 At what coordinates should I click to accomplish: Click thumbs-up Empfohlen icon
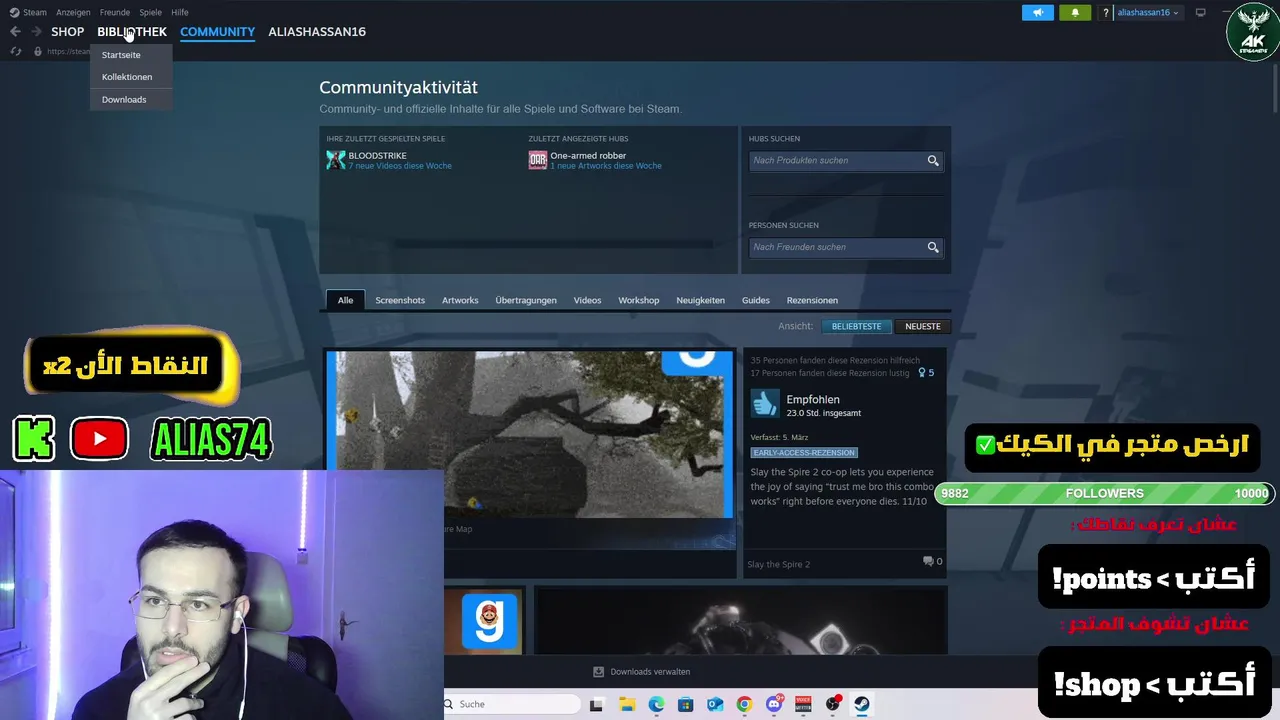point(765,403)
